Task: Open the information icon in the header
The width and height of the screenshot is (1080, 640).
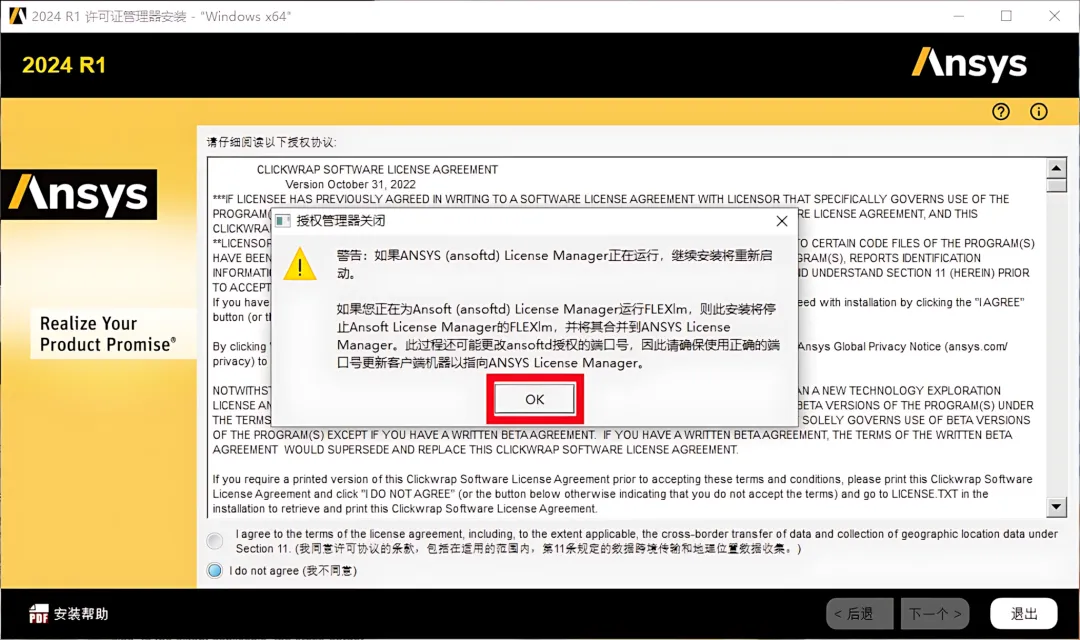Action: [x=1039, y=112]
